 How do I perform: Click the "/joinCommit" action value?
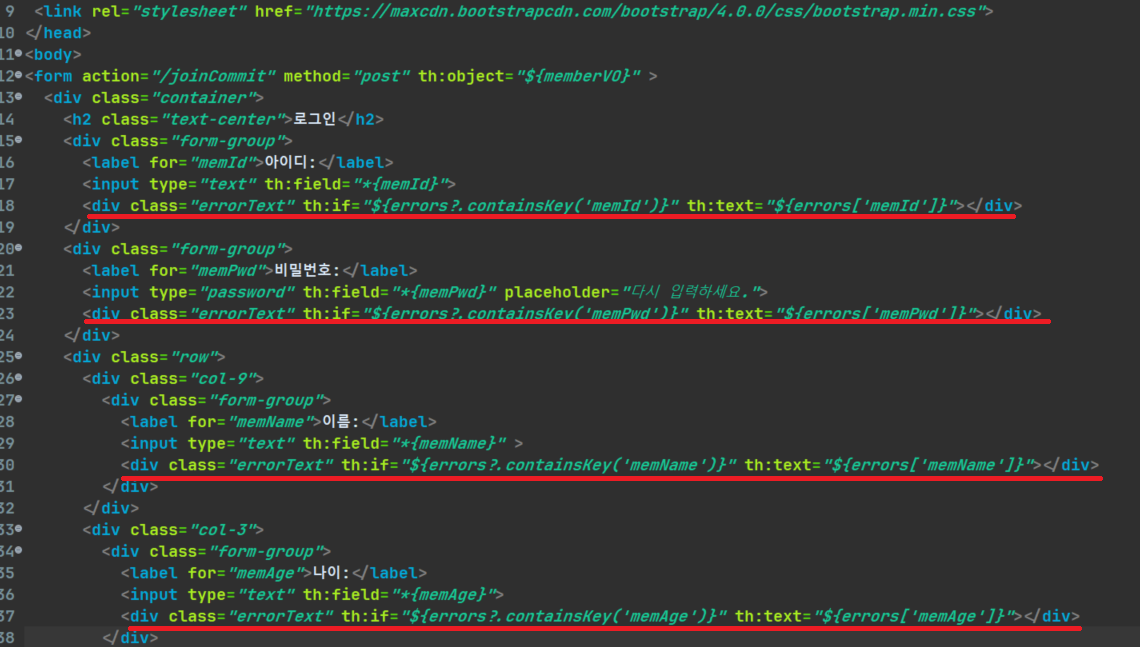click(x=213, y=76)
